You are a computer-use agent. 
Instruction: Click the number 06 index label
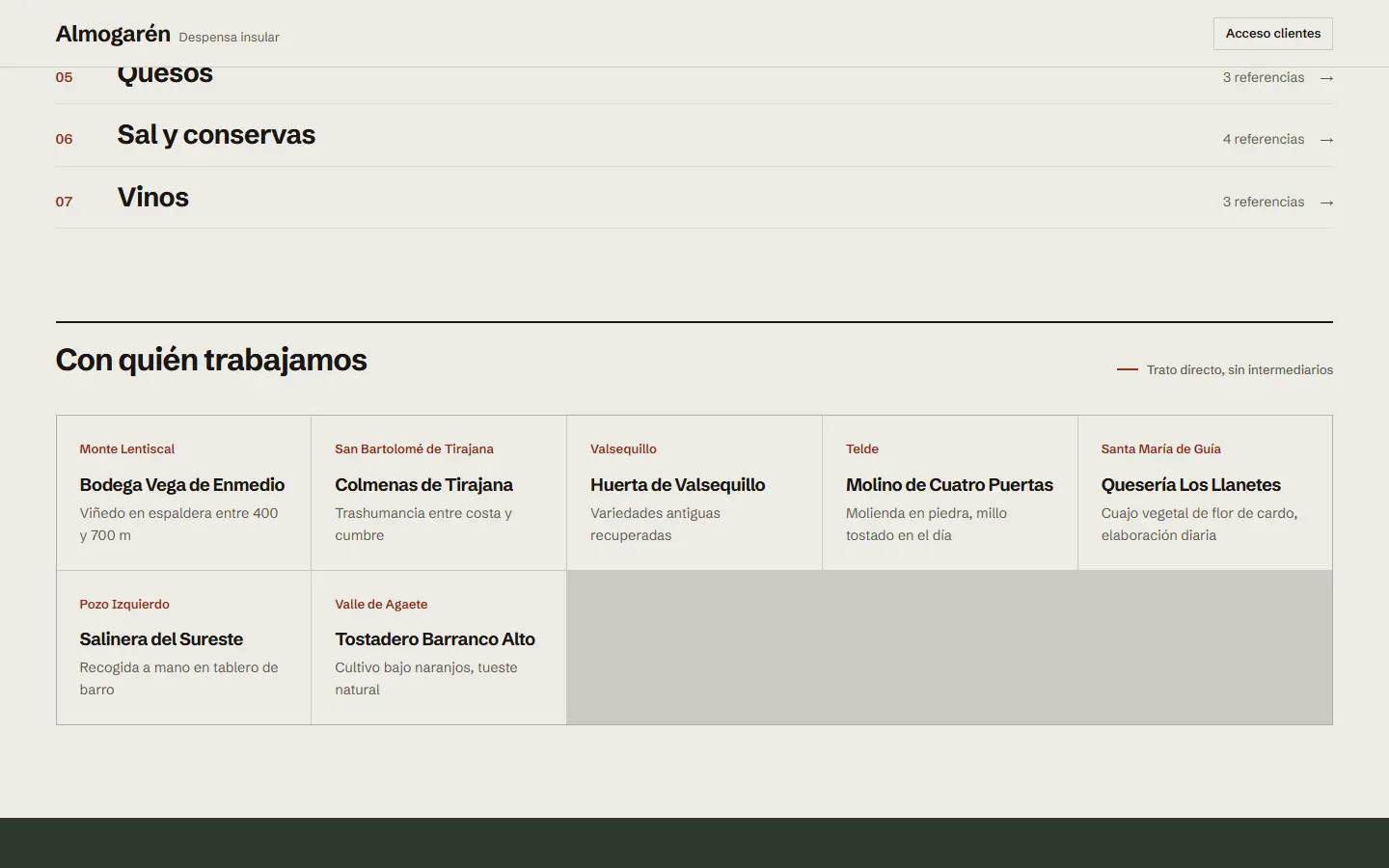(x=64, y=139)
